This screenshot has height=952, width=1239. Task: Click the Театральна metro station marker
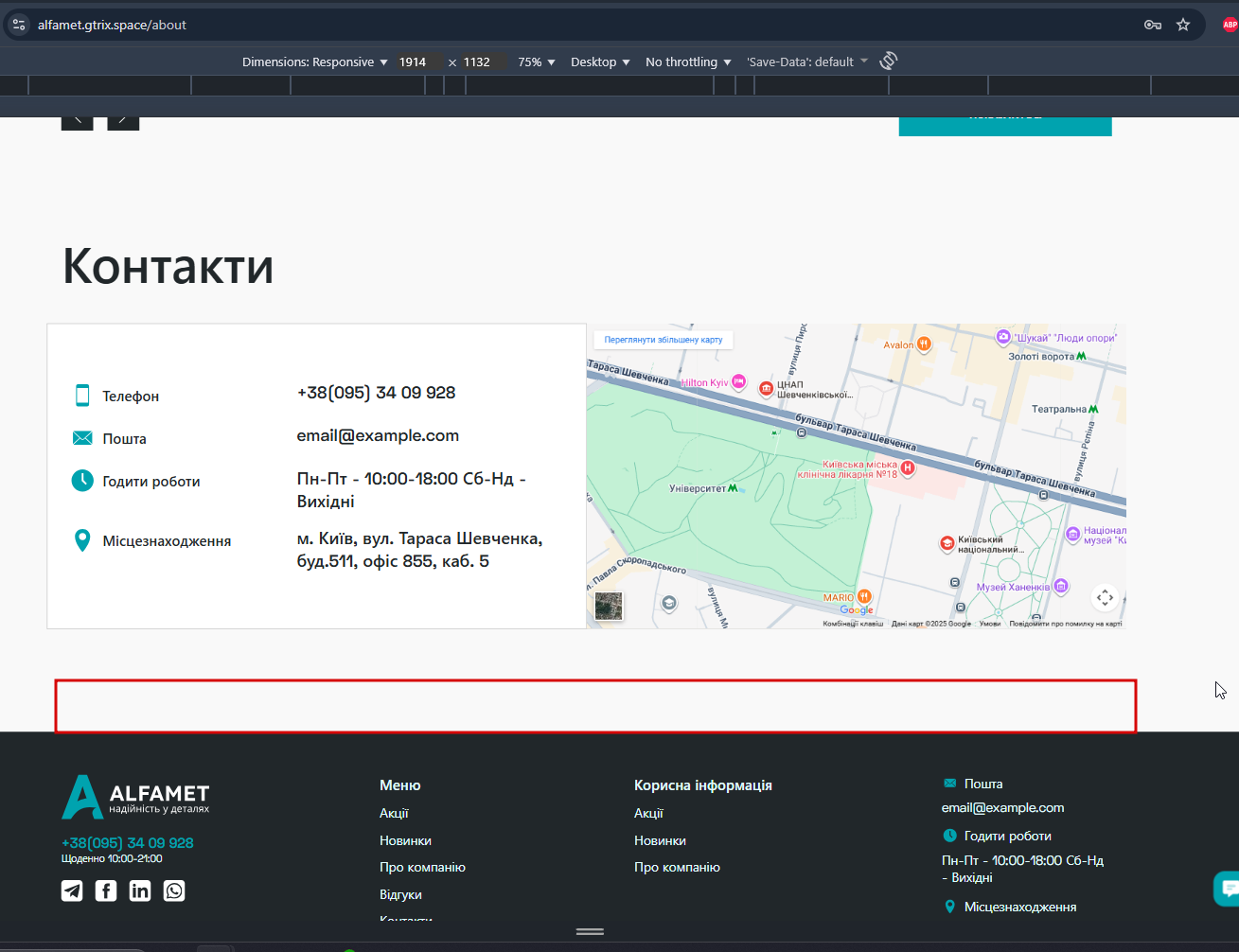[1093, 409]
